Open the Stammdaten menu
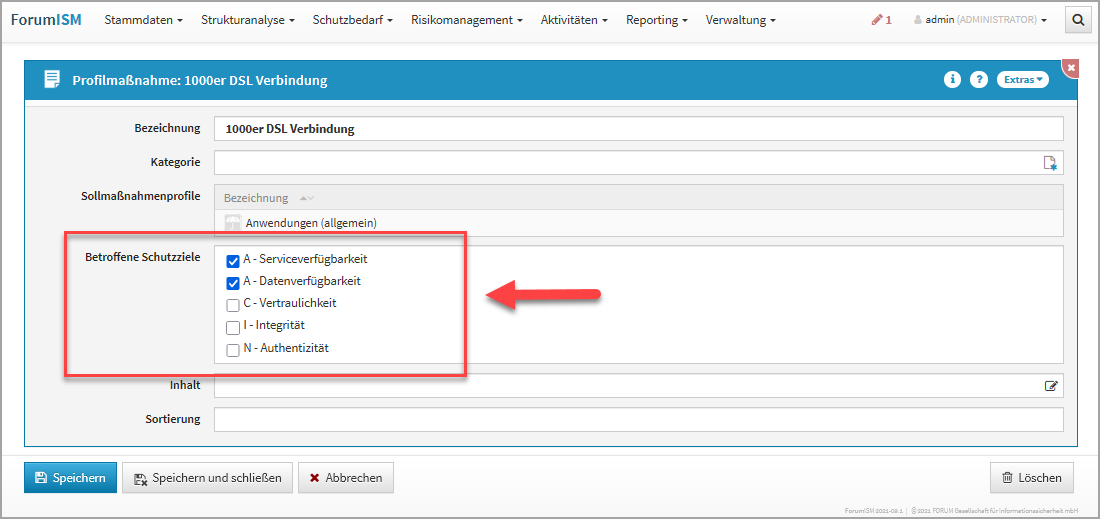1100x519 pixels. click(143, 20)
